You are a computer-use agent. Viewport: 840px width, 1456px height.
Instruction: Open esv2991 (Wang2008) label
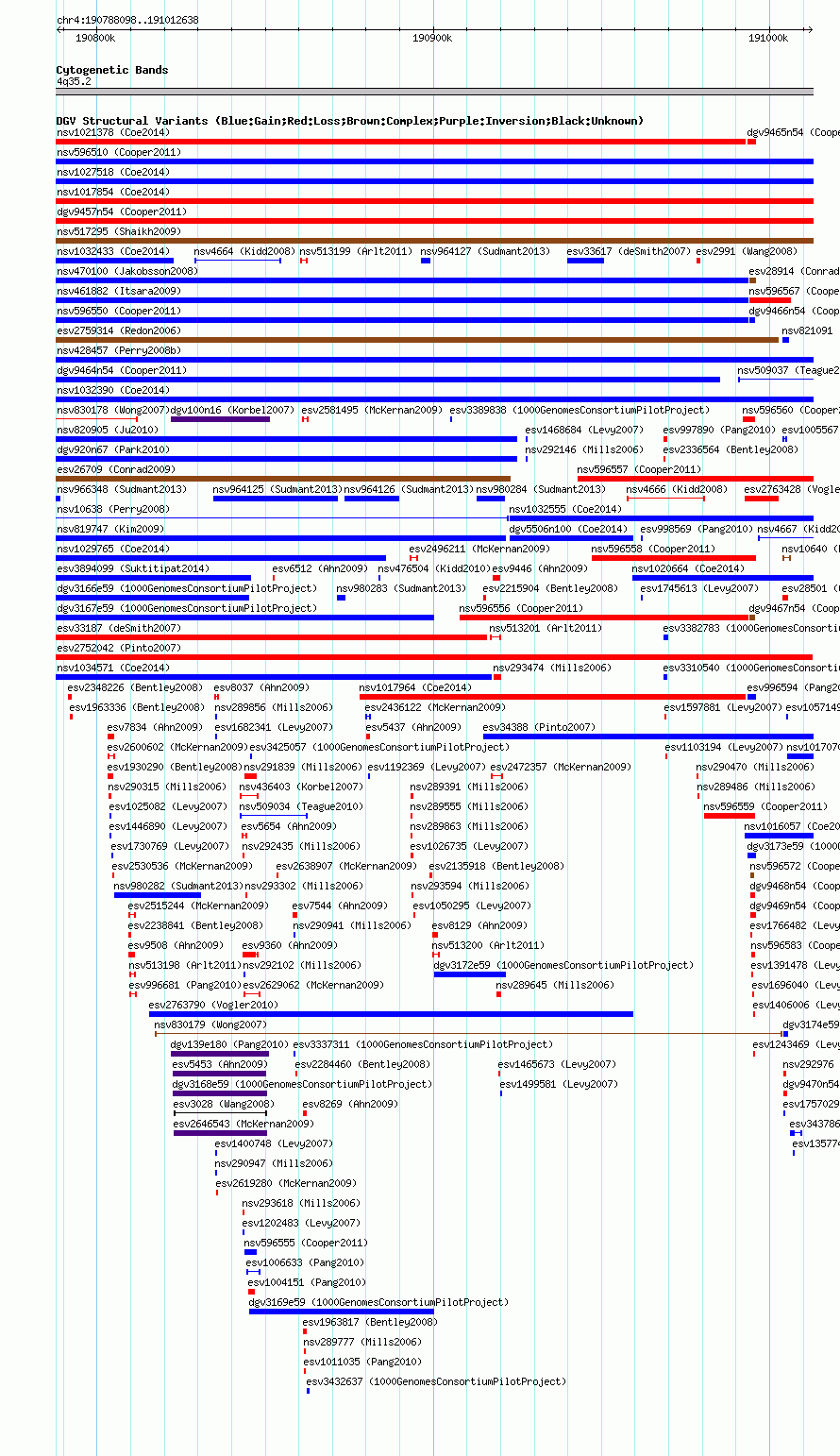(747, 251)
